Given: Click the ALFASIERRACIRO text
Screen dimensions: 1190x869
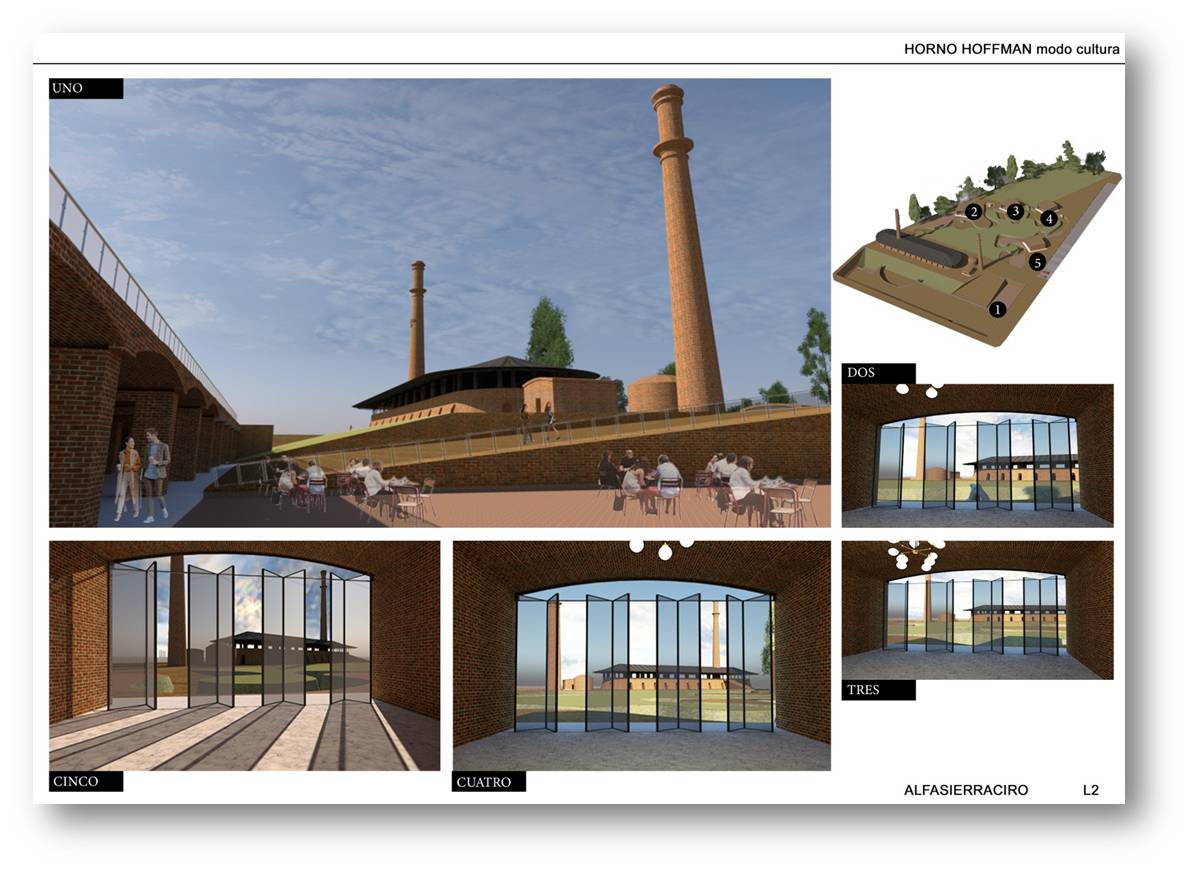Looking at the screenshot, I should 965,790.
